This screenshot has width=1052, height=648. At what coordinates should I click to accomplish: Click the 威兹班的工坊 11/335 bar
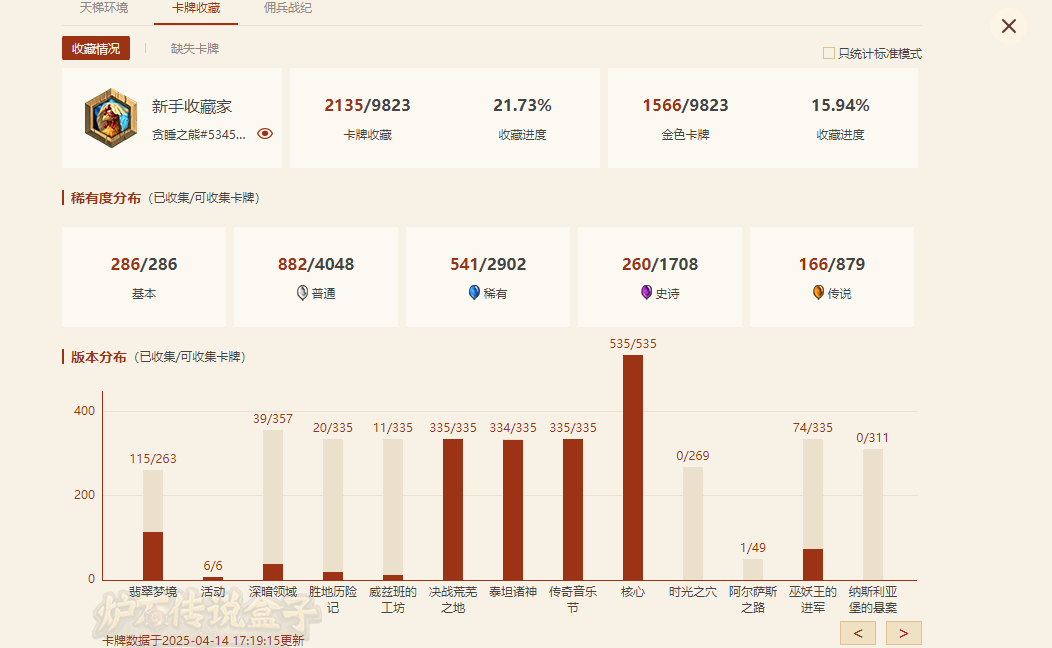click(x=392, y=510)
